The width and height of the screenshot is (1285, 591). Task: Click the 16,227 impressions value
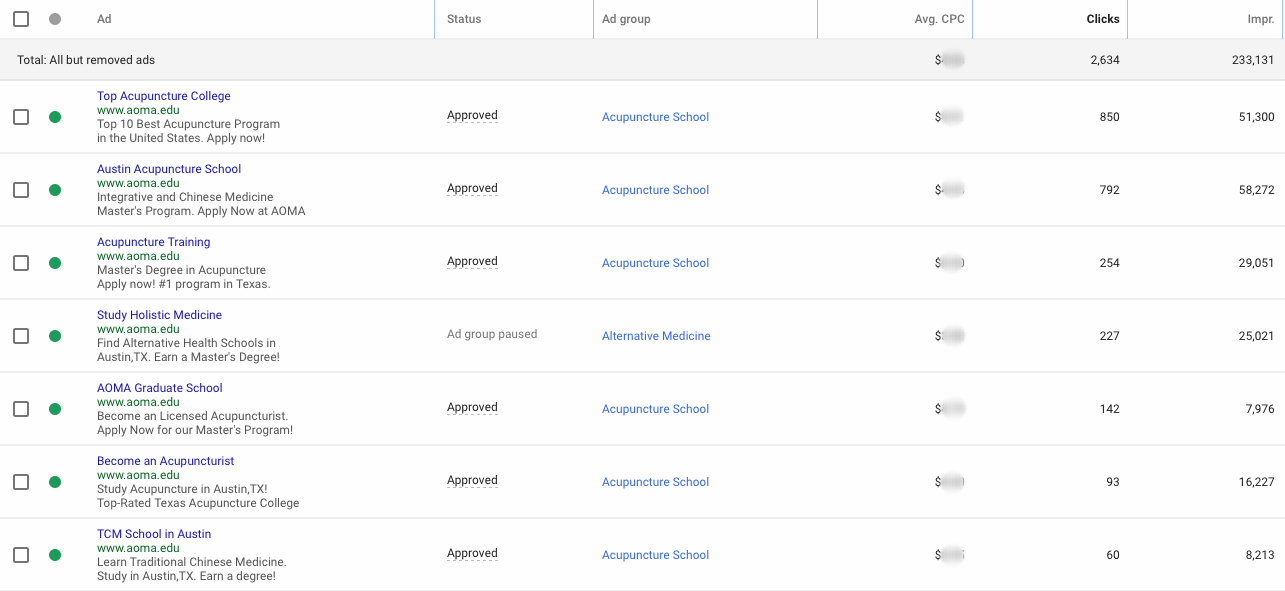tap(1256, 482)
